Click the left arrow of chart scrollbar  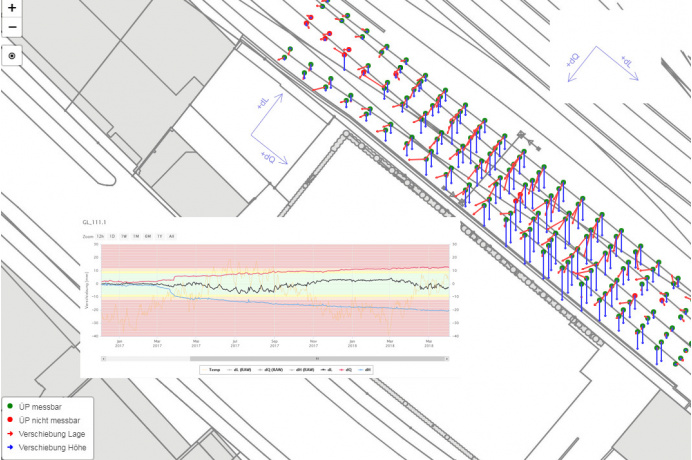pos(104,356)
